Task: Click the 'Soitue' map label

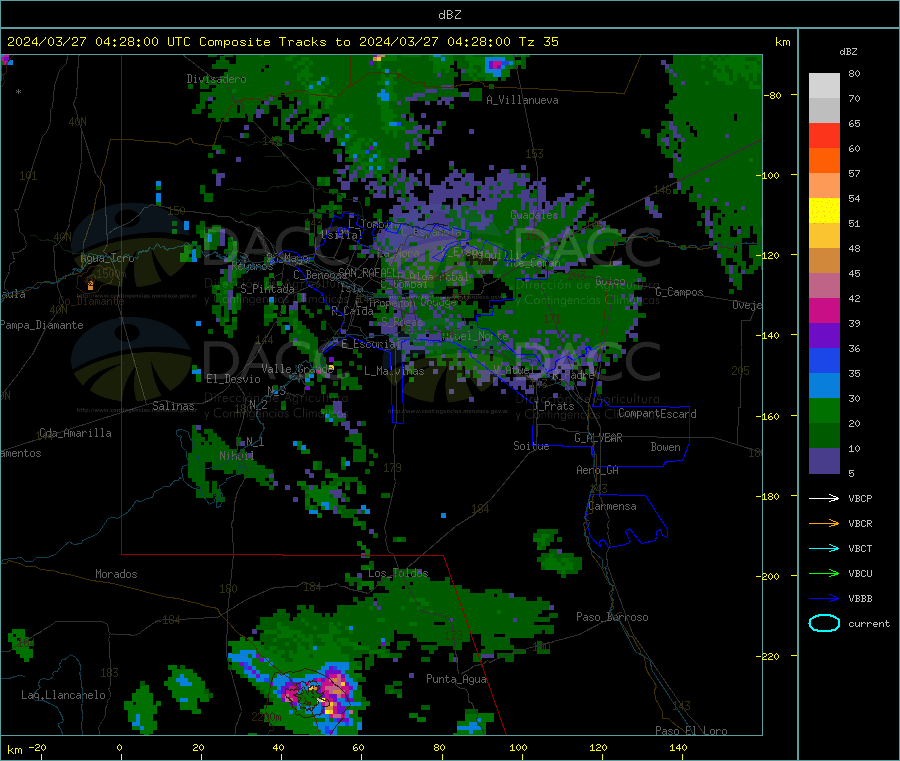Action: coord(531,446)
